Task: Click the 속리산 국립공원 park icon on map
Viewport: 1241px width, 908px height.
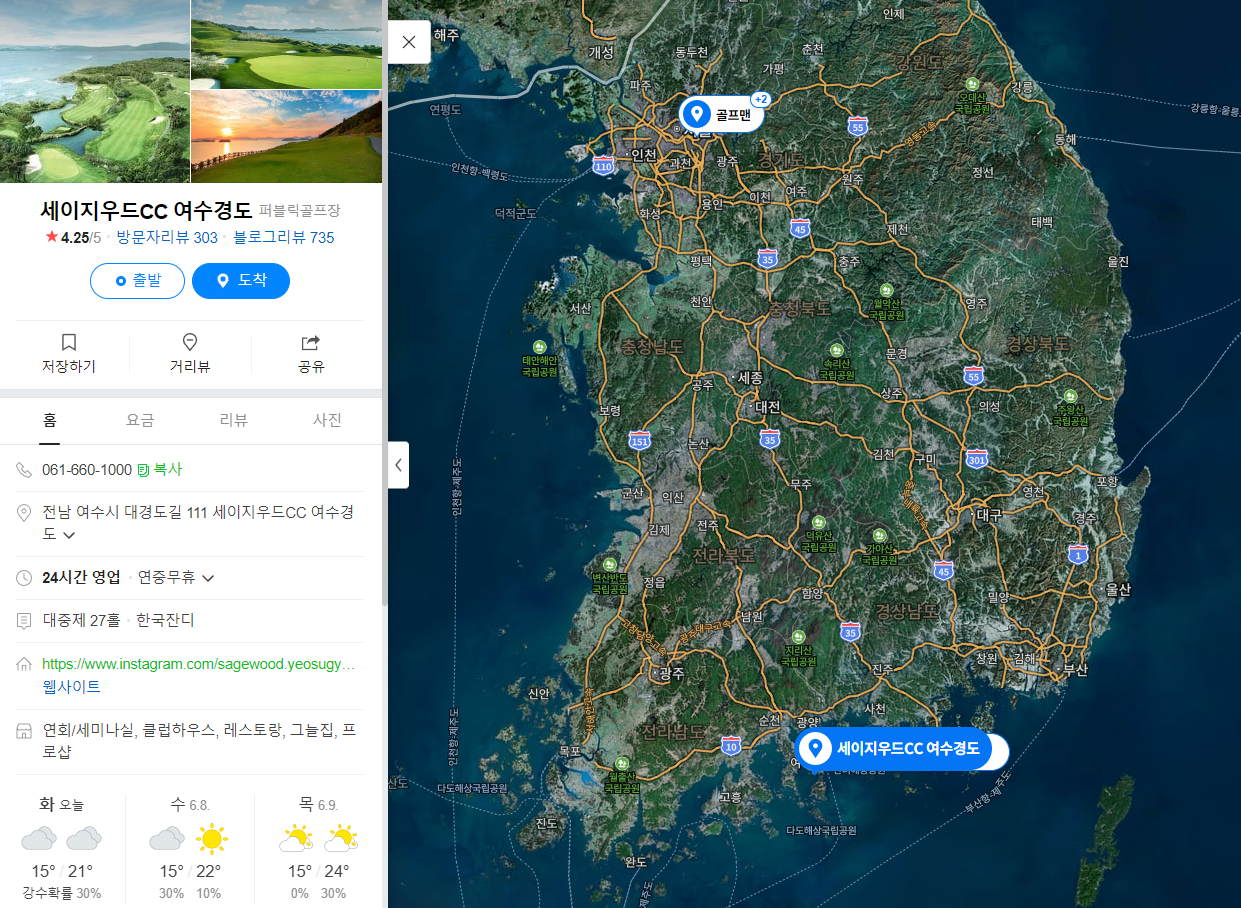Action: point(835,350)
